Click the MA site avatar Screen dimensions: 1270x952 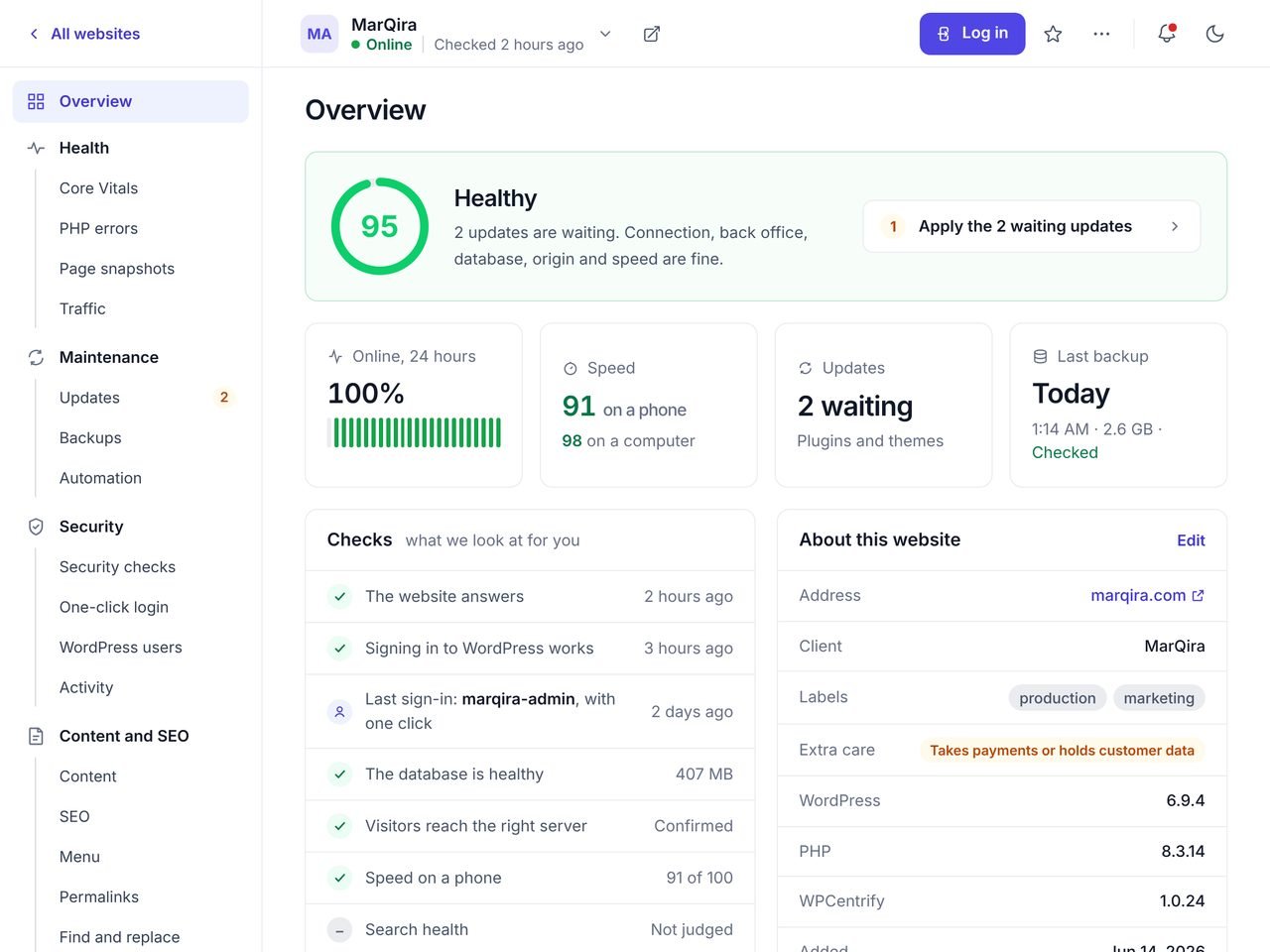319,34
